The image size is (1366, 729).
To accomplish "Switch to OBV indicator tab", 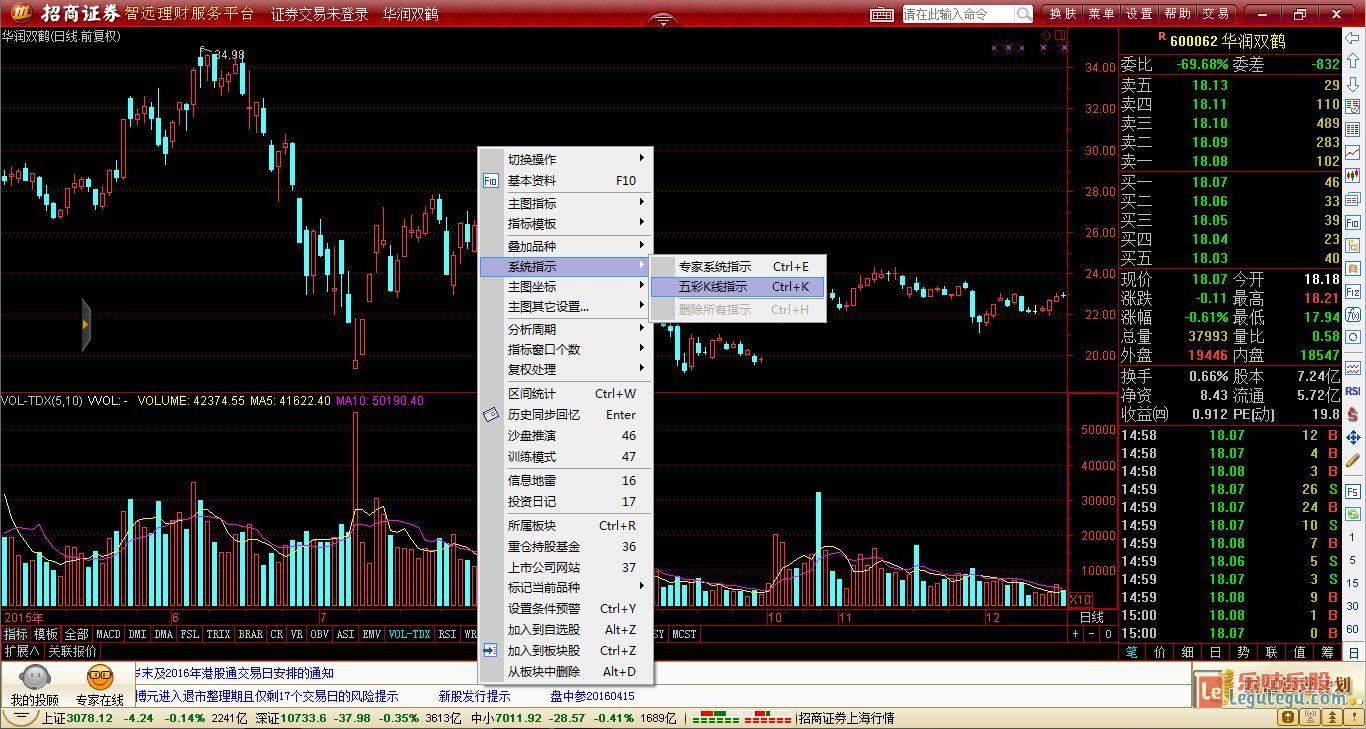I will pyautogui.click(x=320, y=634).
